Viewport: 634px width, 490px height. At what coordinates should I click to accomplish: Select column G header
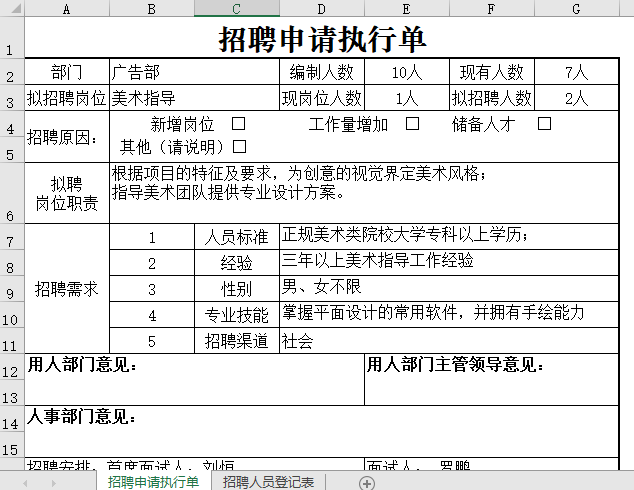576,9
